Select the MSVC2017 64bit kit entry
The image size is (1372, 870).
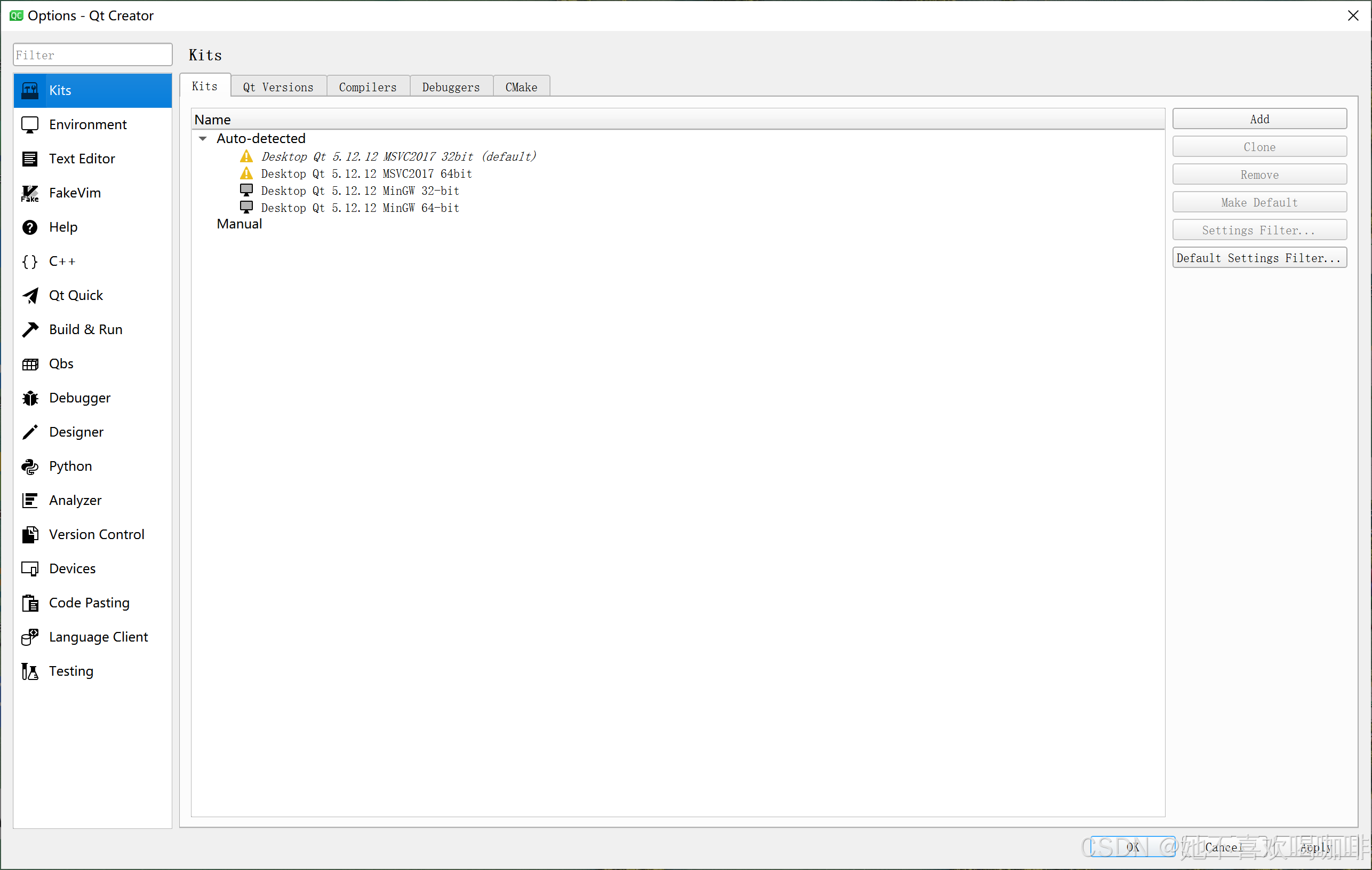366,174
